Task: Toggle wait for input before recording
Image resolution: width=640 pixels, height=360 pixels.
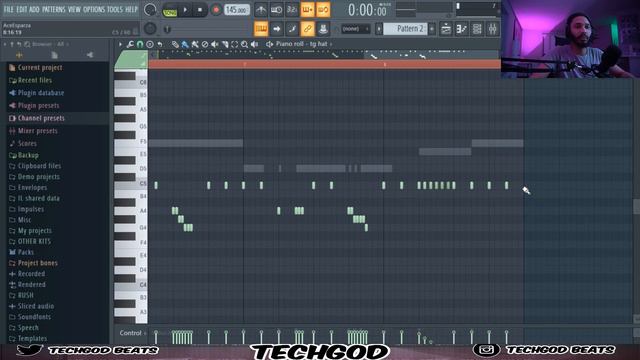Action: click(276, 9)
